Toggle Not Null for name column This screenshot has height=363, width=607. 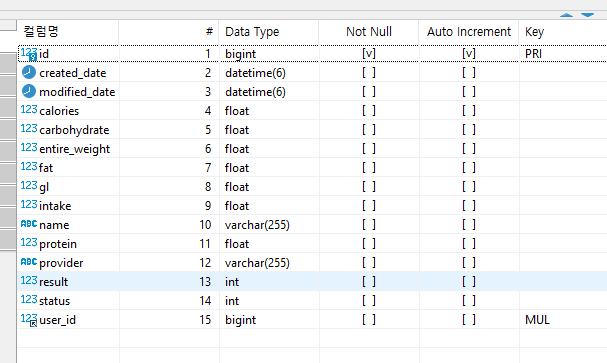tap(369, 224)
